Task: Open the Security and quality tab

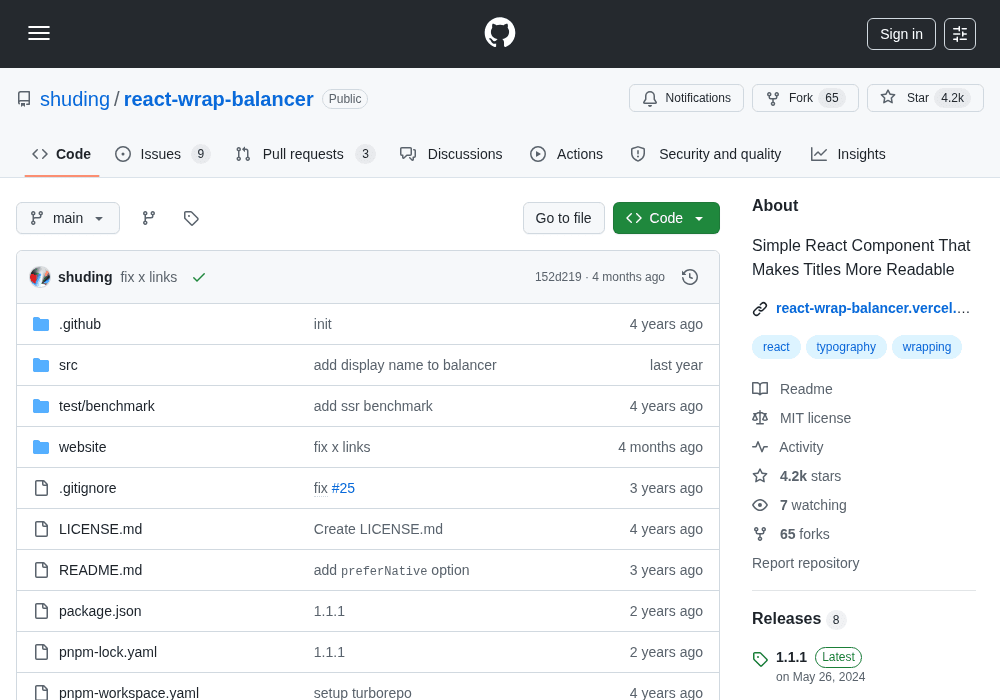Action: click(x=705, y=154)
